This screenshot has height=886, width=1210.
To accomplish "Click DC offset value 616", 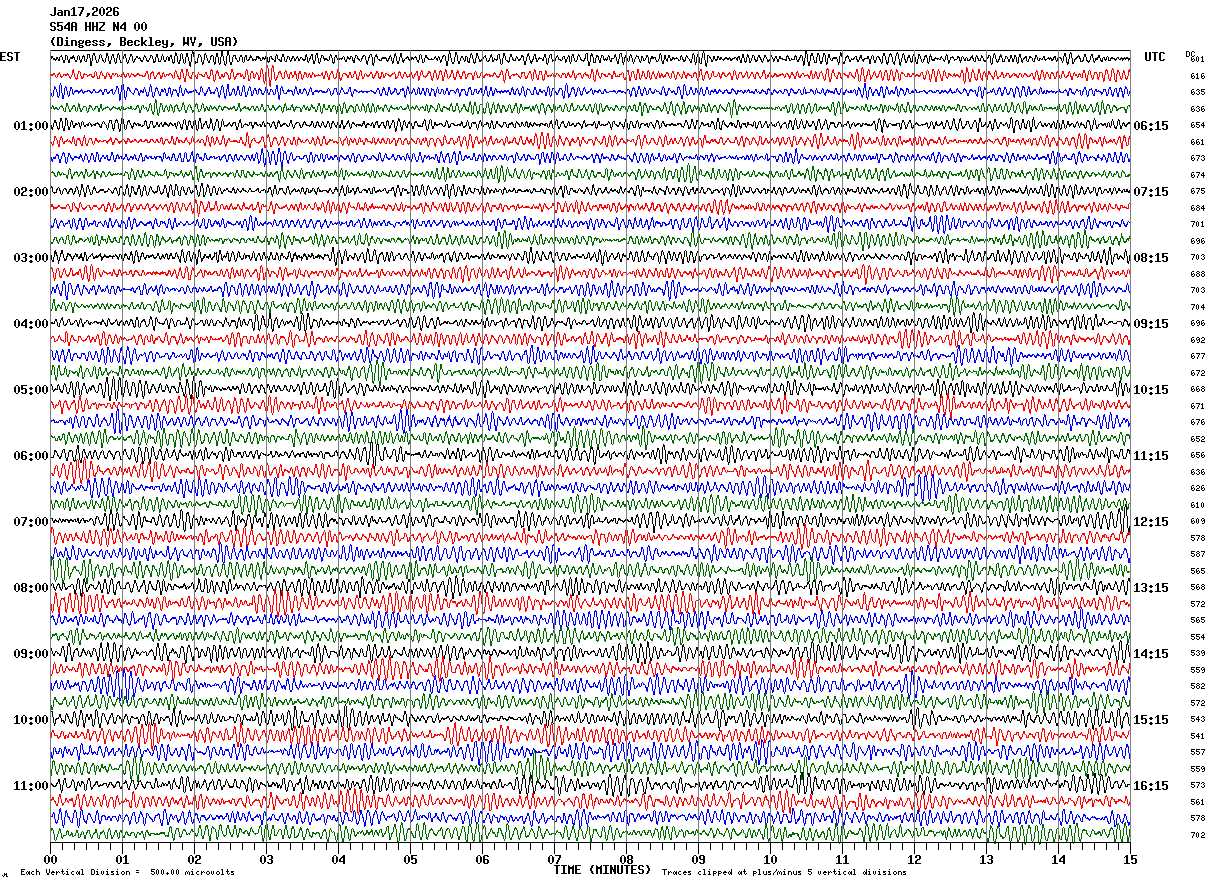I will click(1198, 76).
